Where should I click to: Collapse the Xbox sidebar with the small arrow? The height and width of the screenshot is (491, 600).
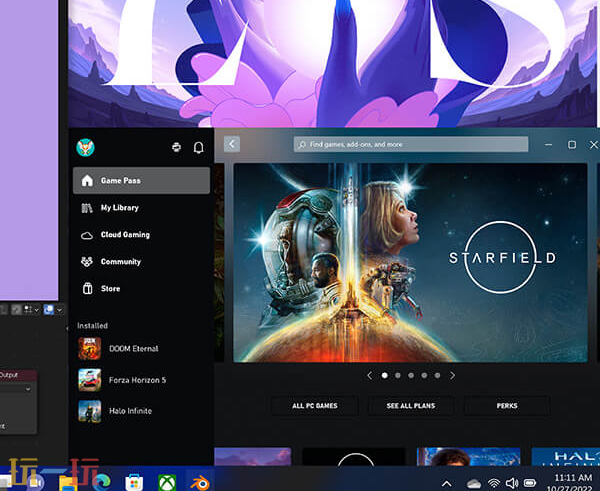point(67,328)
